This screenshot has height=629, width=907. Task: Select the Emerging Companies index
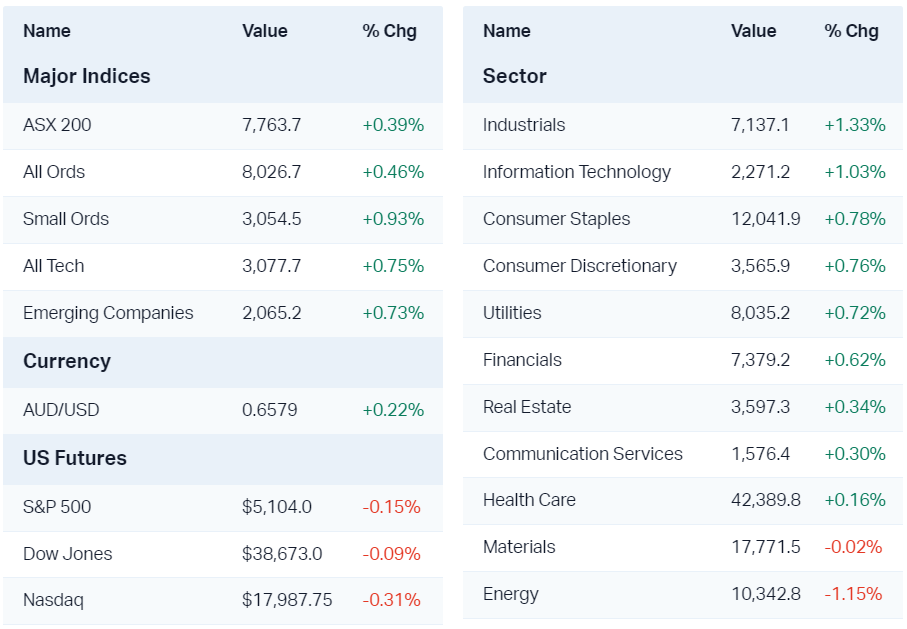[108, 313]
